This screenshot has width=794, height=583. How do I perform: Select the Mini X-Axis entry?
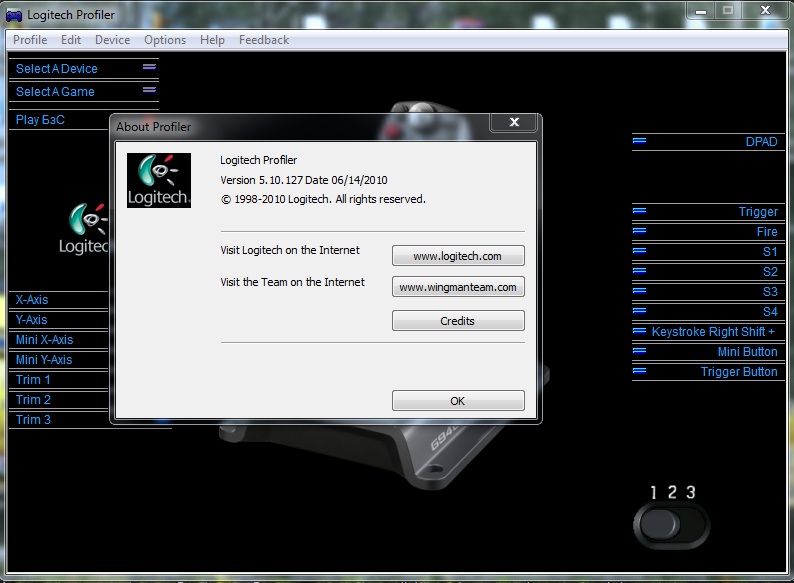click(x=45, y=340)
